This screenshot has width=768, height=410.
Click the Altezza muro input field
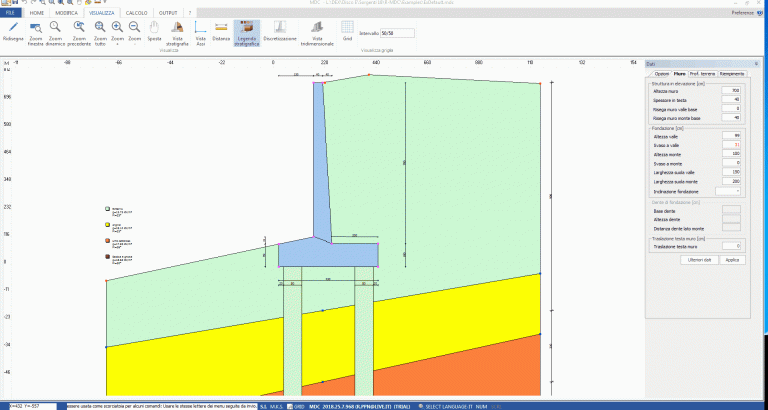point(730,91)
